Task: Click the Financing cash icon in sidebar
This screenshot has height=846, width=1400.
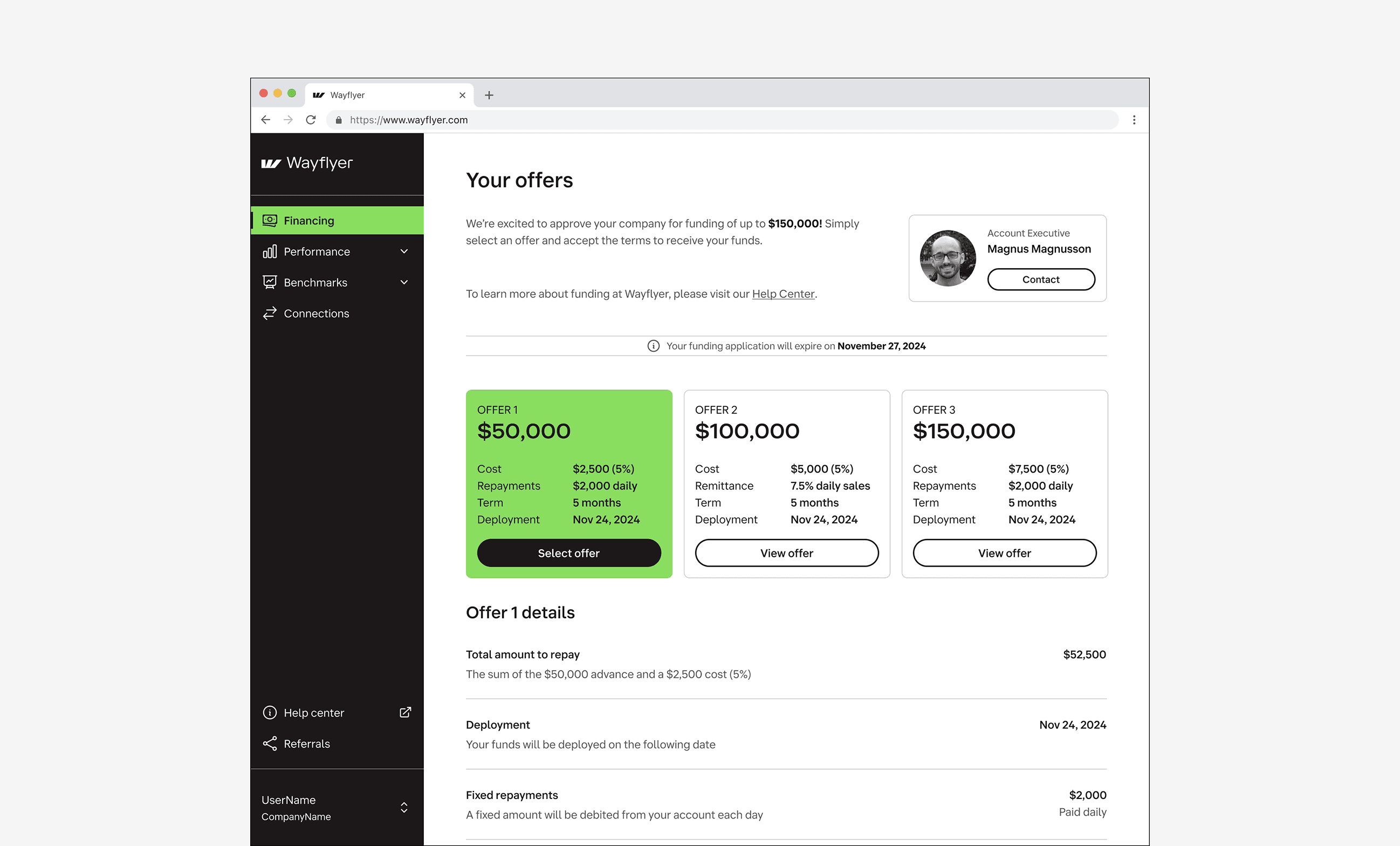Action: coord(269,220)
